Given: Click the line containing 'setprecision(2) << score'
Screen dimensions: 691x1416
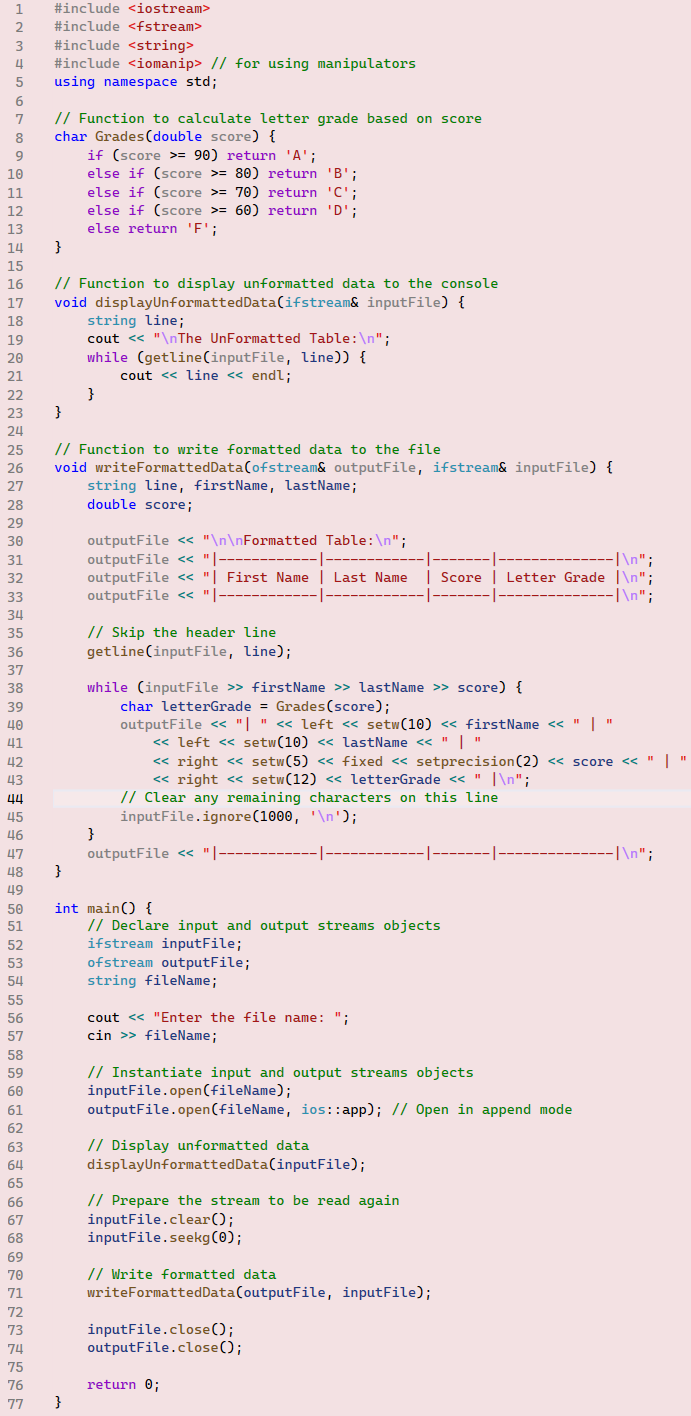Looking at the screenshot, I should [420, 761].
